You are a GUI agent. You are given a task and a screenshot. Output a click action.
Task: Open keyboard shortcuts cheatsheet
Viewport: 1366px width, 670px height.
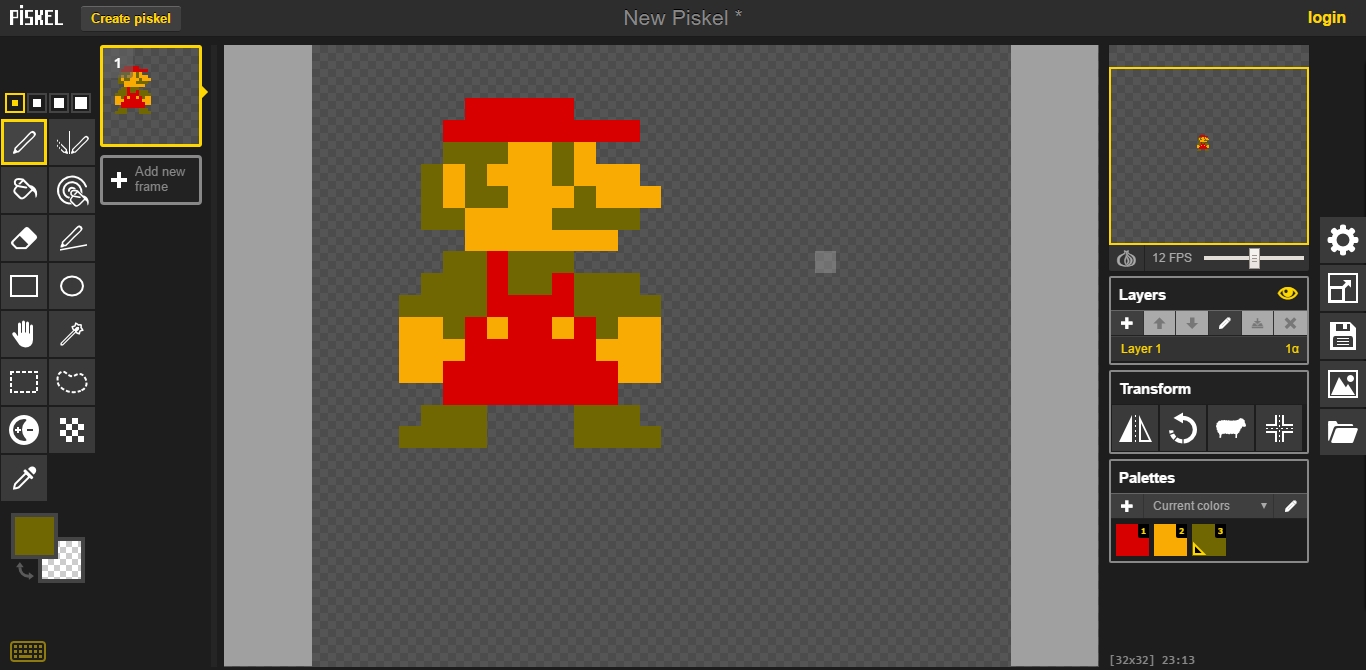click(28, 652)
